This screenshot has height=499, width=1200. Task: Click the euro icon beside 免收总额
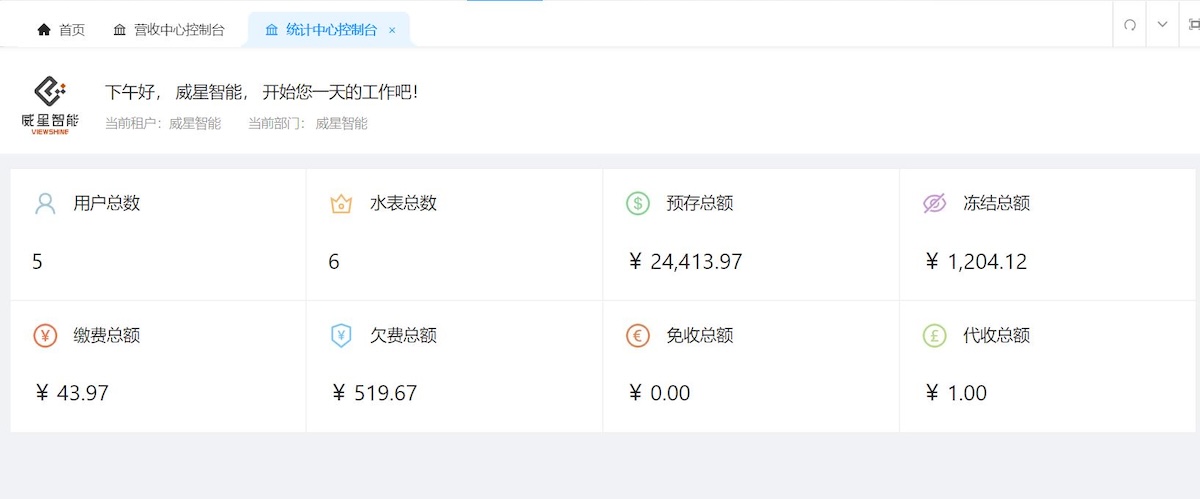click(638, 336)
